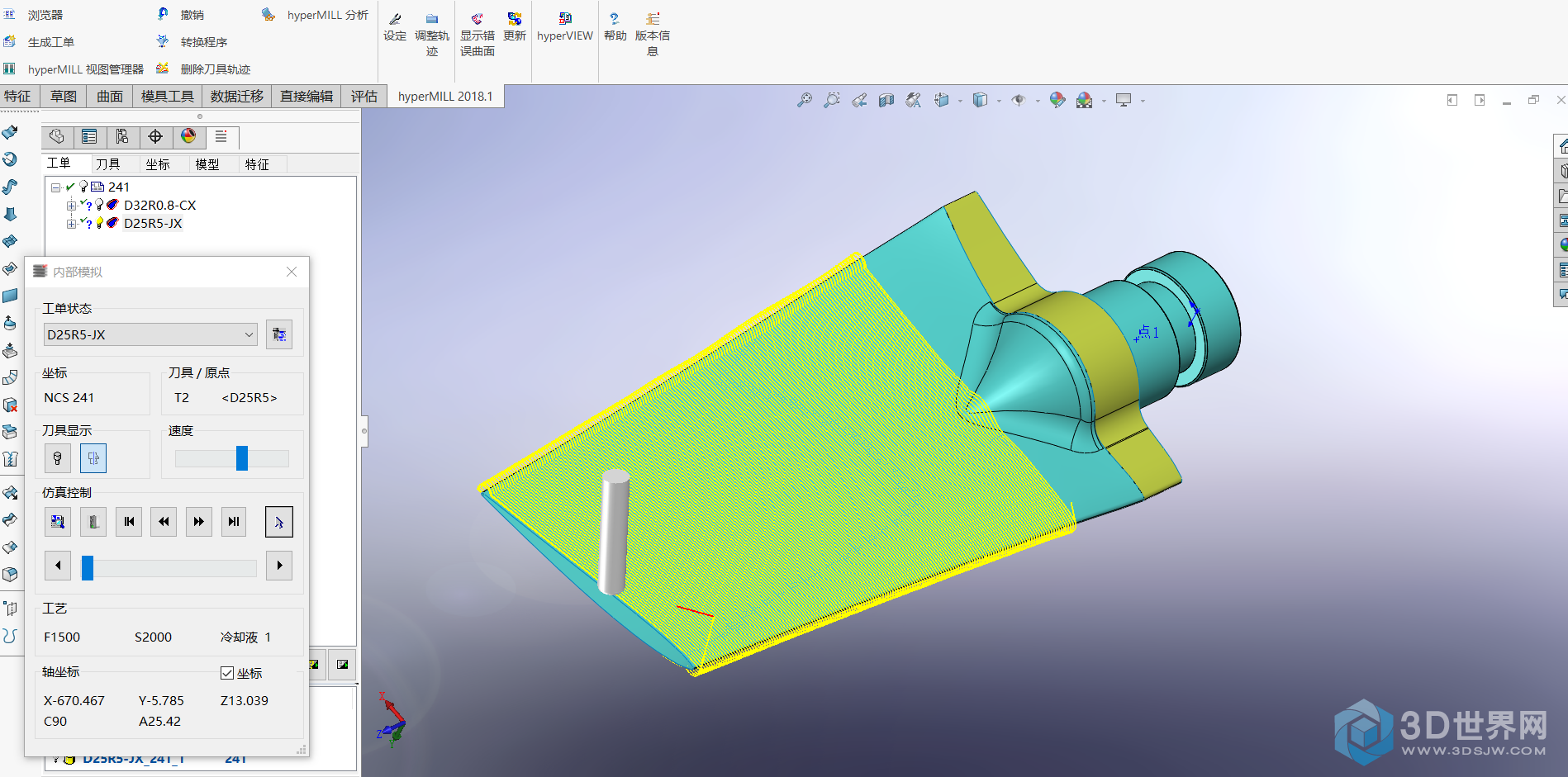
Task: Click the 版本信息 ribbon icon
Action: click(x=653, y=35)
